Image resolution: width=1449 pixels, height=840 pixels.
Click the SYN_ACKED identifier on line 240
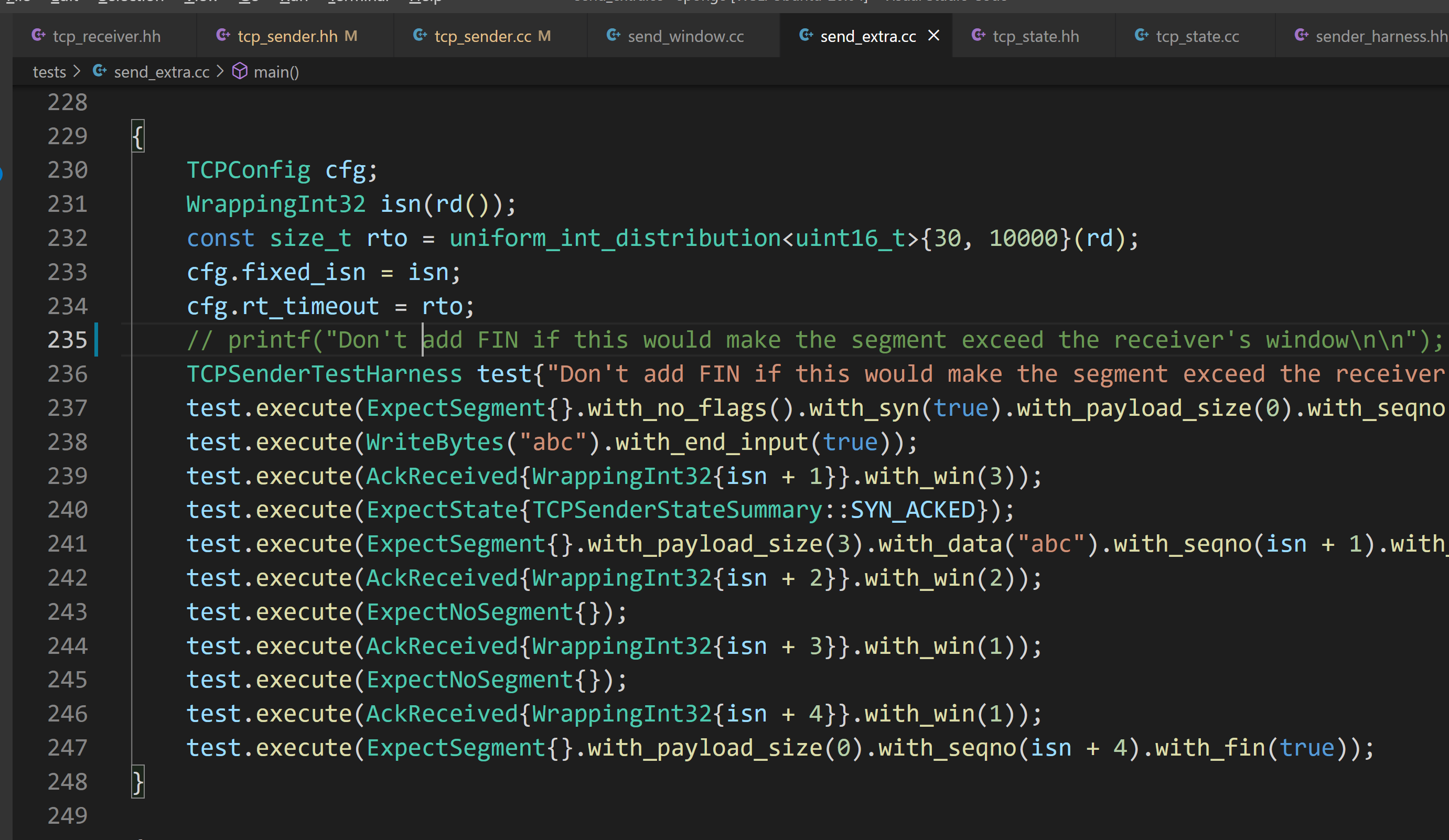tap(913, 511)
